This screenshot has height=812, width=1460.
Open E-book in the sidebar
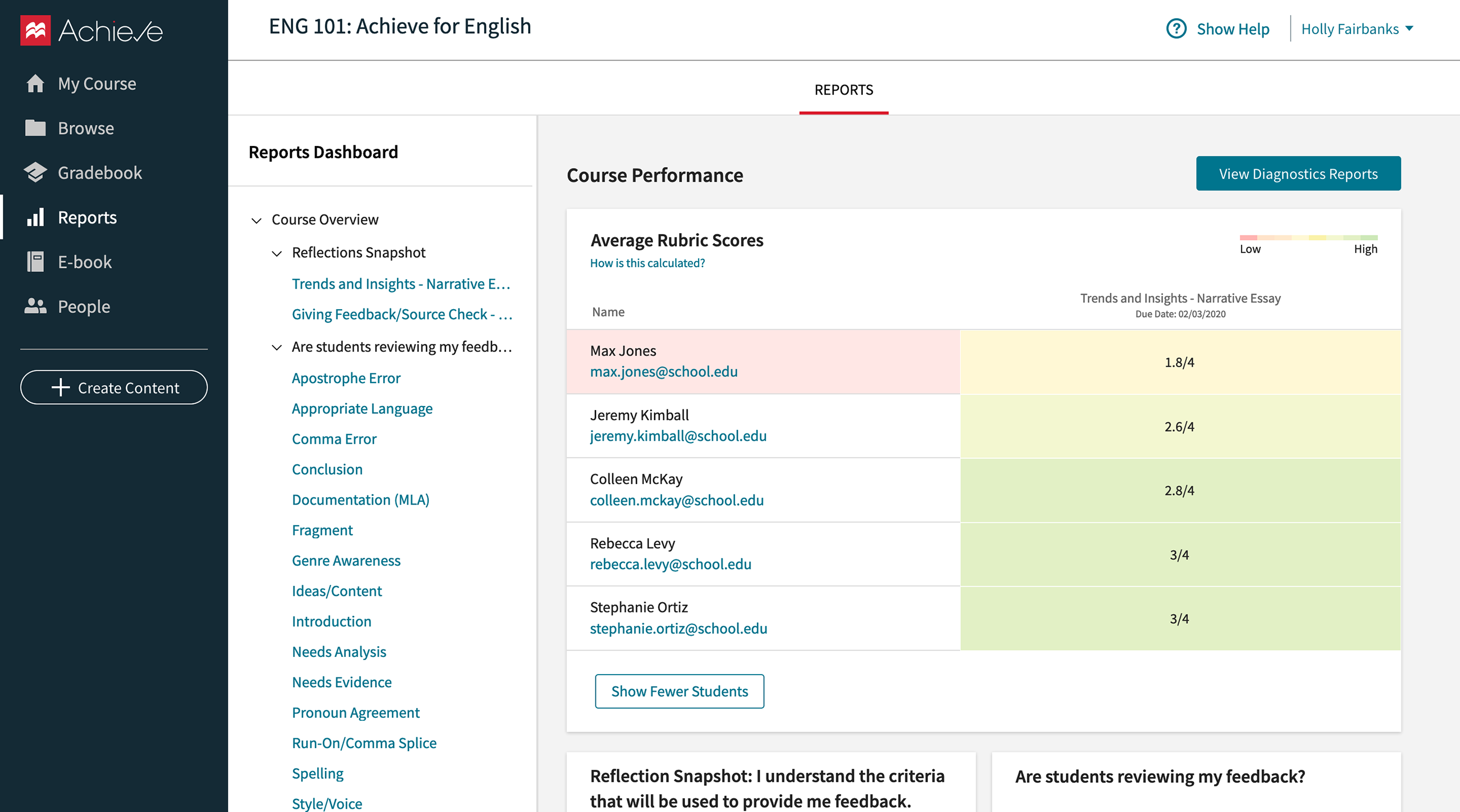[x=85, y=262]
